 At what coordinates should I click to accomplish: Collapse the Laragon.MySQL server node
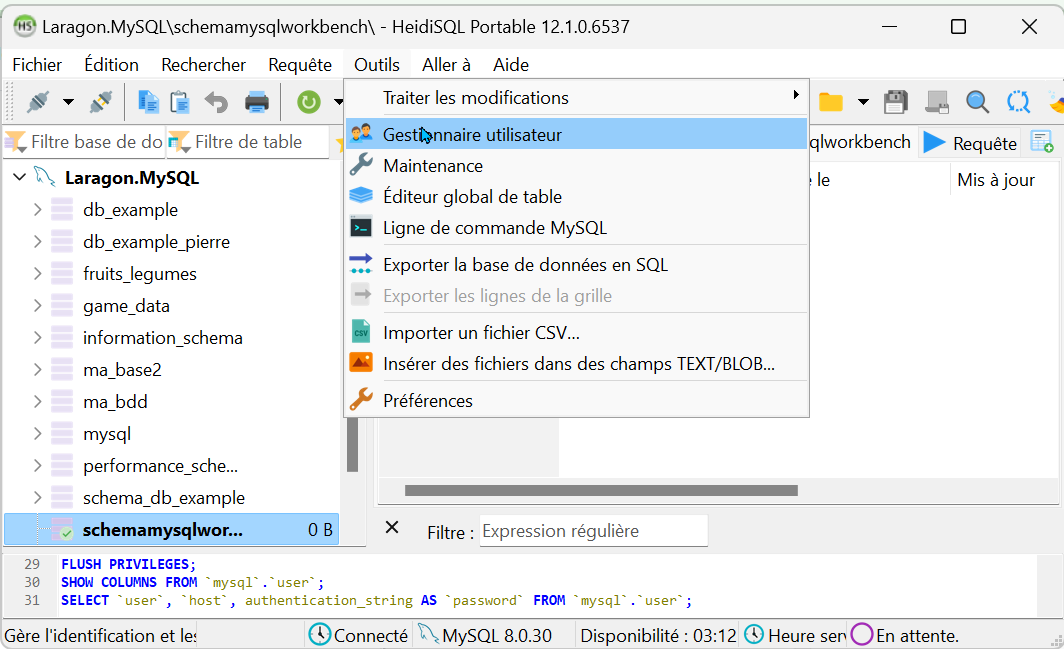pyautogui.click(x=19, y=178)
